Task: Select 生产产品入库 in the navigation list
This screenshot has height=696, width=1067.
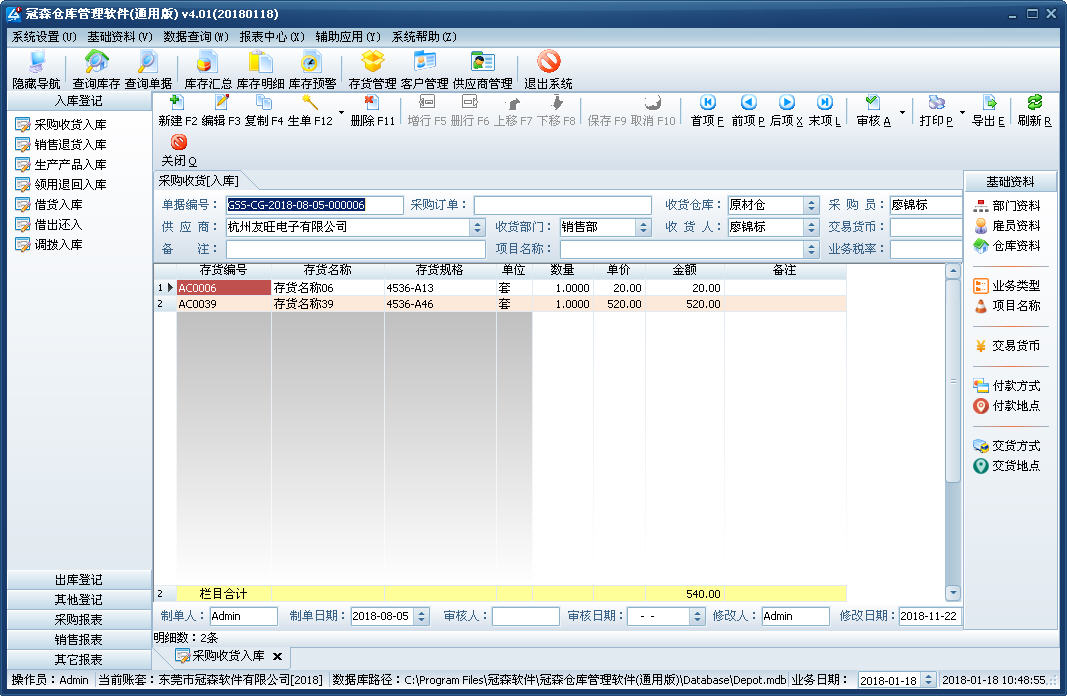Action: 61,165
